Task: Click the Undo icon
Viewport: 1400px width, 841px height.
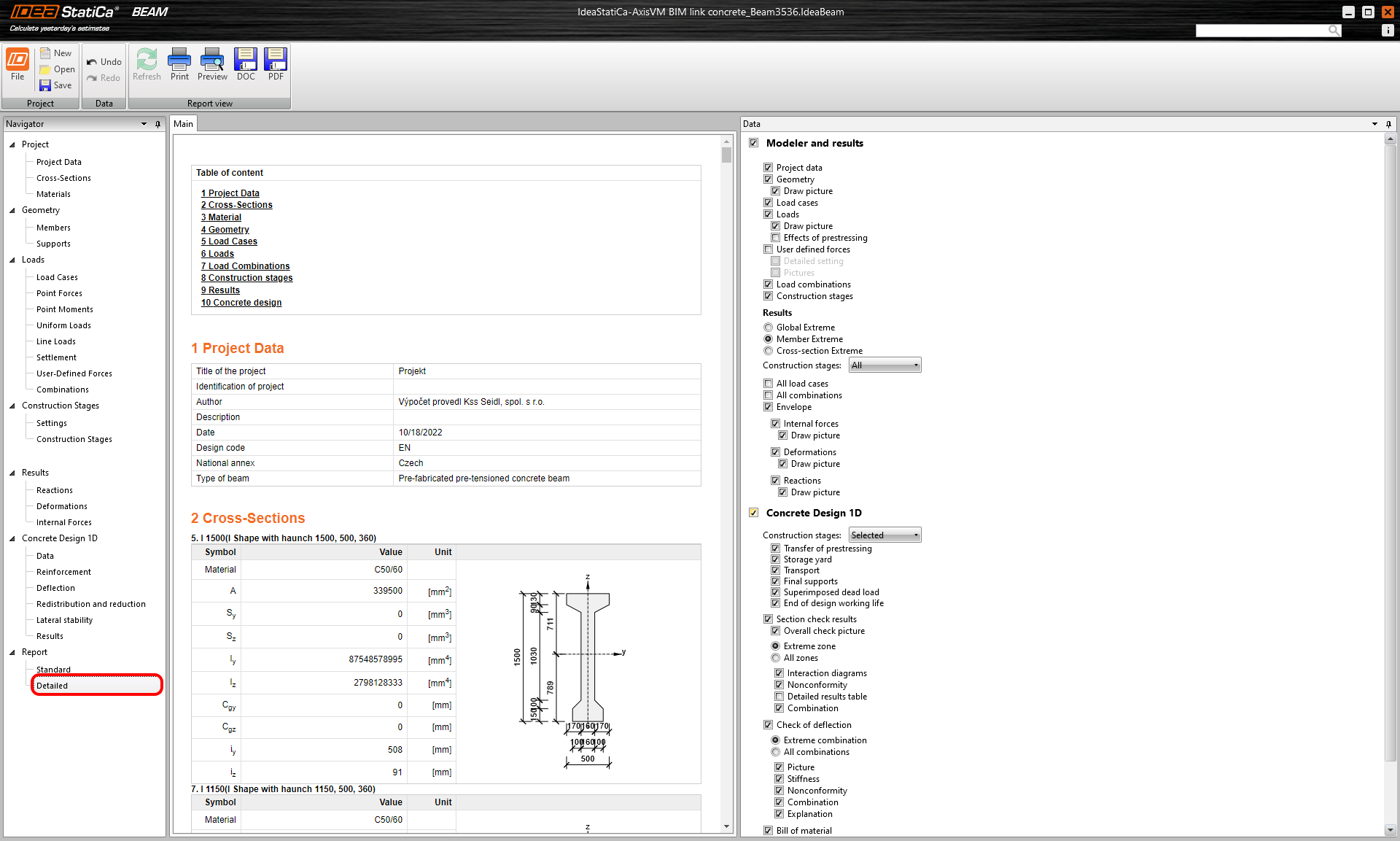Action: click(92, 62)
